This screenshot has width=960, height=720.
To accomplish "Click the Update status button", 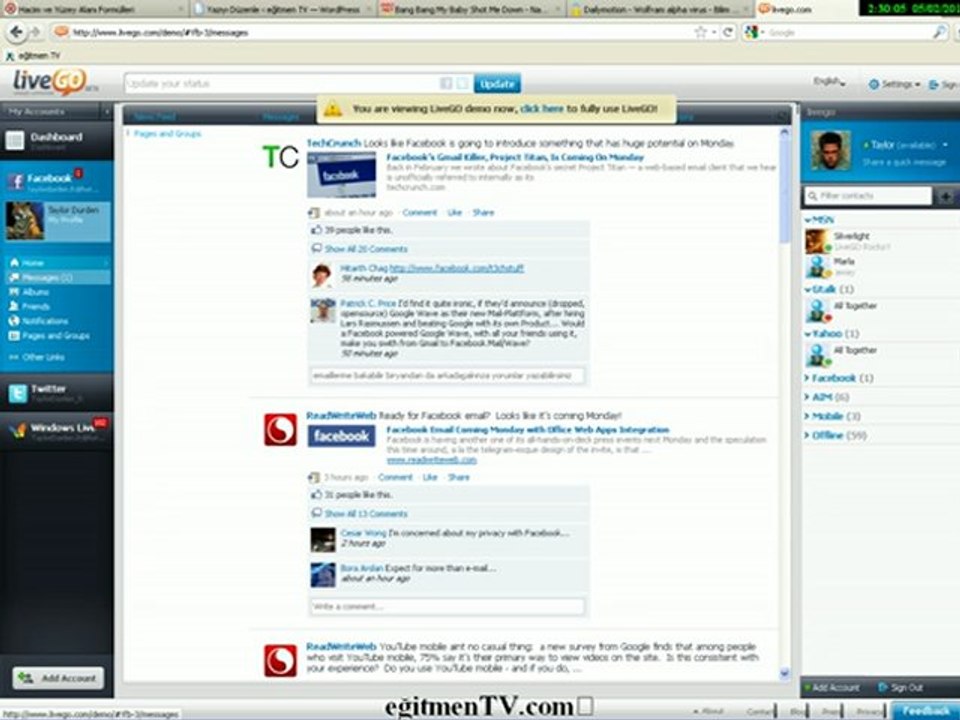I will pyautogui.click(x=497, y=84).
